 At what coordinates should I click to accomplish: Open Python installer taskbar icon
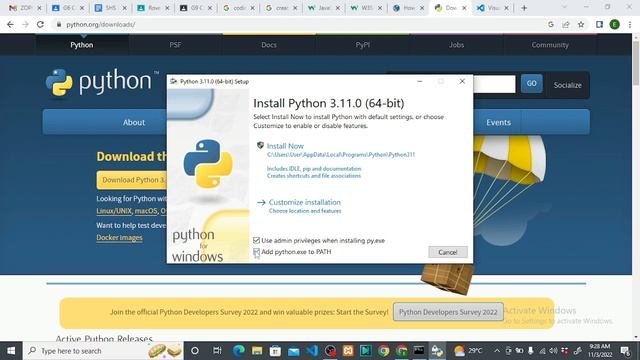[x=437, y=351]
